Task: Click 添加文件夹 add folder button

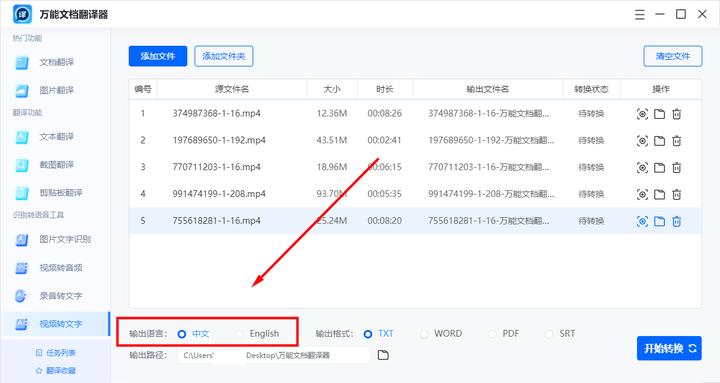Action: tap(224, 56)
